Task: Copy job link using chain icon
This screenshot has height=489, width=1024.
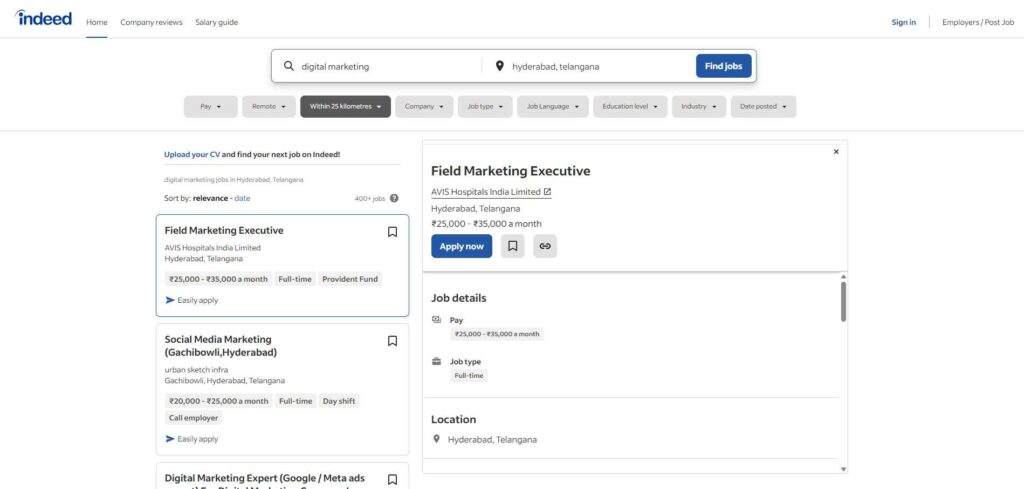Action: [x=545, y=246]
